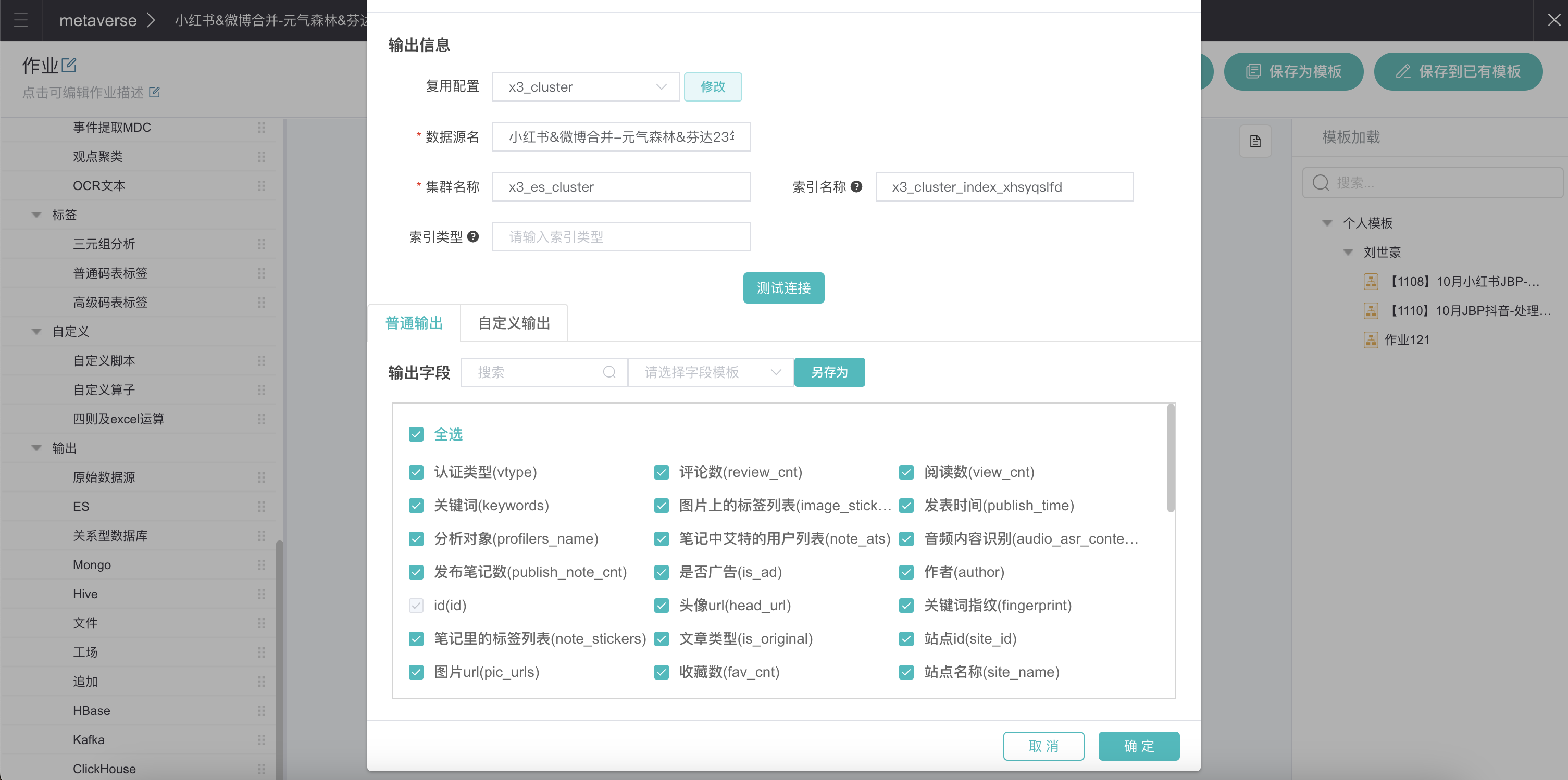This screenshot has height=780, width=1568.
Task: Collapse the 刘世豪 tree node
Action: pyautogui.click(x=1348, y=253)
